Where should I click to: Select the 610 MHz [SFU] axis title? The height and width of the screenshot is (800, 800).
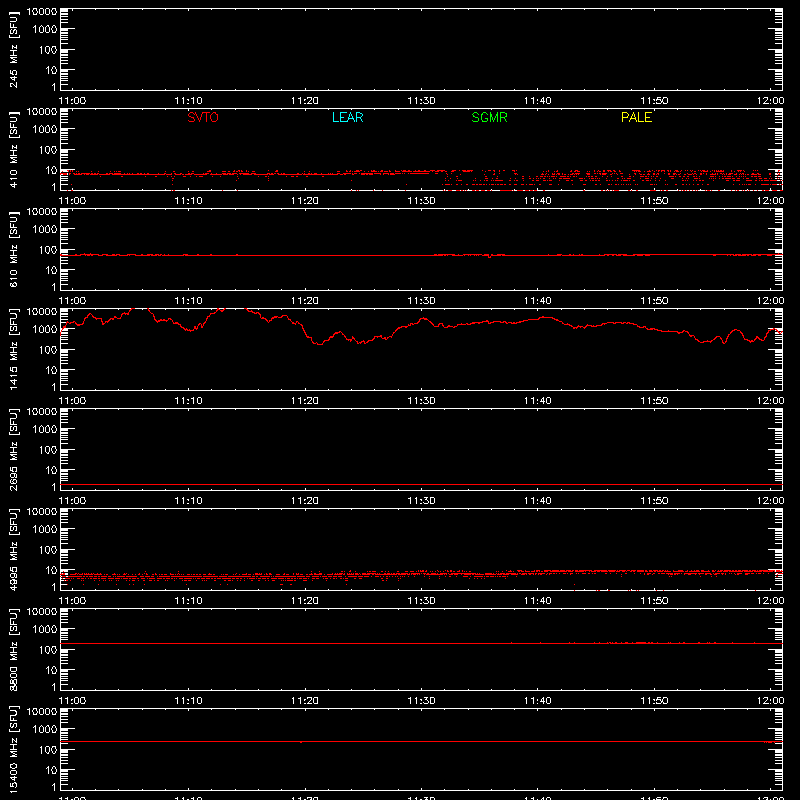(14, 249)
